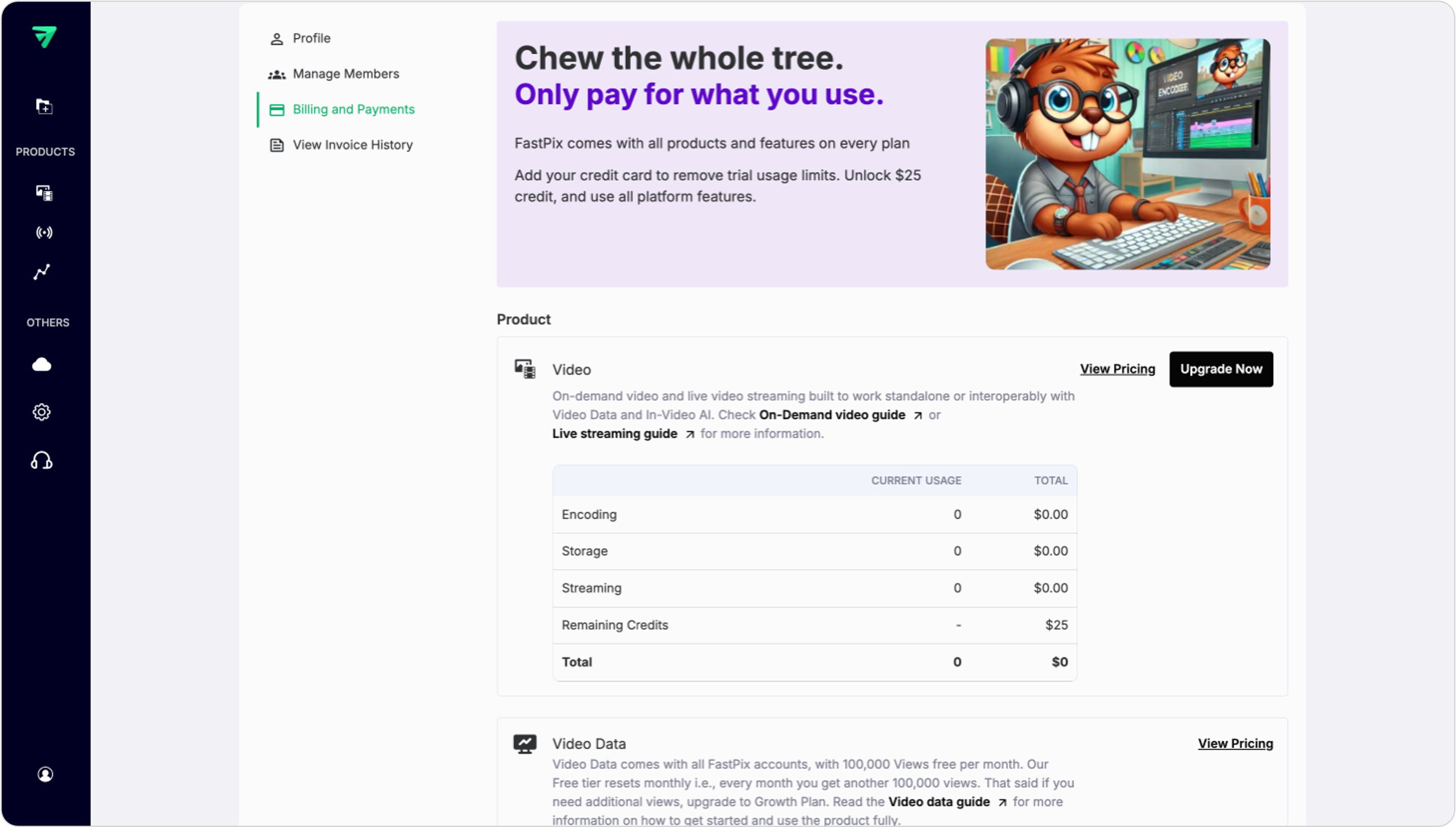Click the beaver video encoder illustration
Image resolution: width=1456 pixels, height=827 pixels.
point(1128,154)
